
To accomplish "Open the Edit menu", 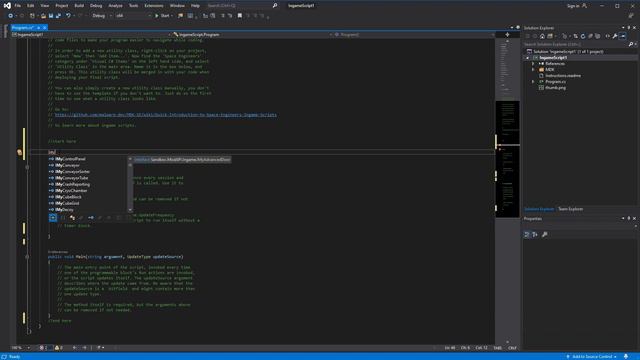I will tap(31, 6).
